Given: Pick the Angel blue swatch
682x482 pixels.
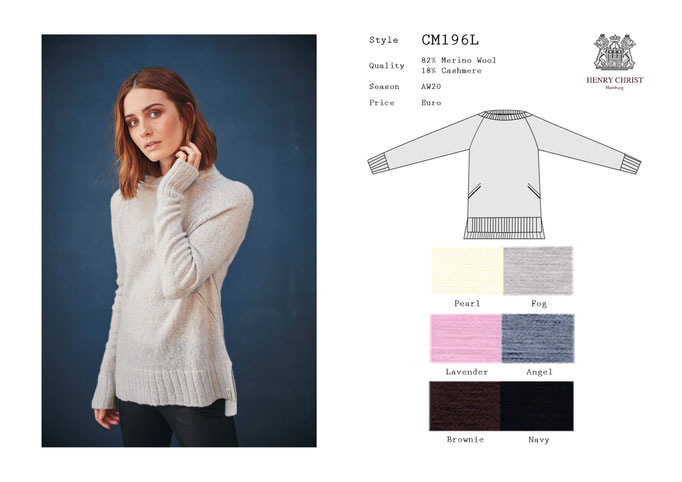Looking at the screenshot, I should [x=538, y=338].
